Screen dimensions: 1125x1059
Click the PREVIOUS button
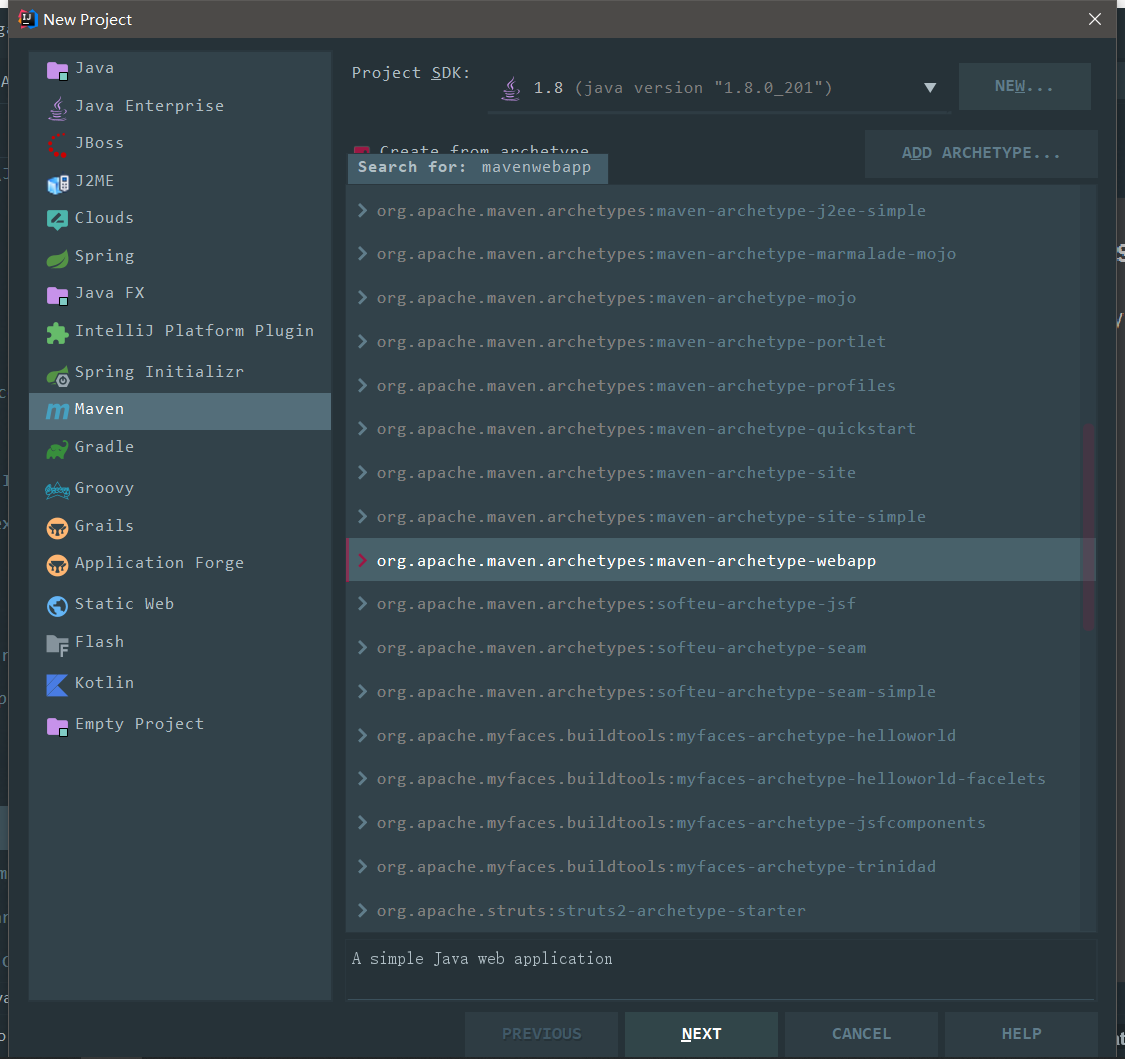point(541,1034)
